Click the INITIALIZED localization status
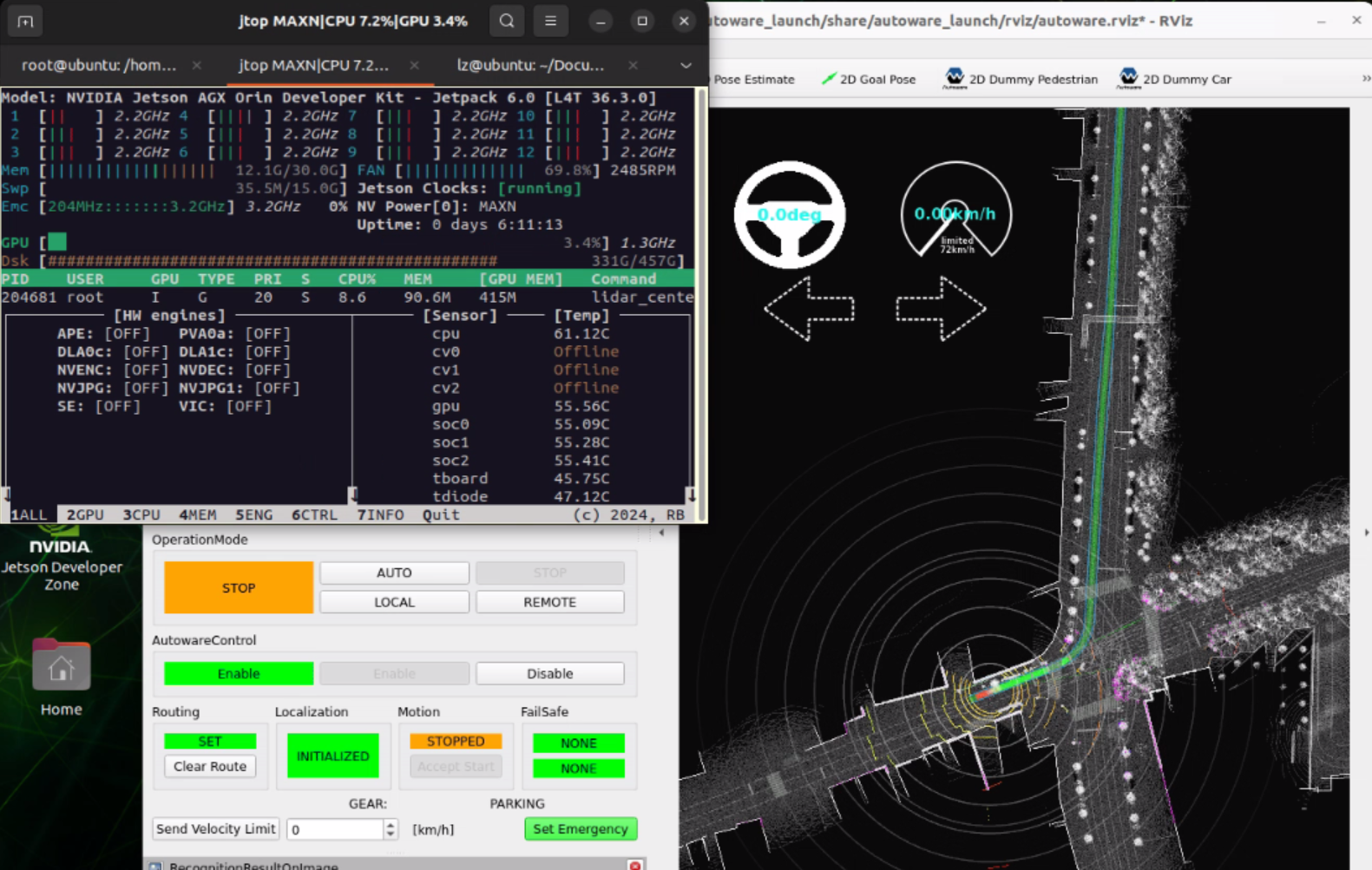Image resolution: width=1372 pixels, height=870 pixels. pos(332,756)
